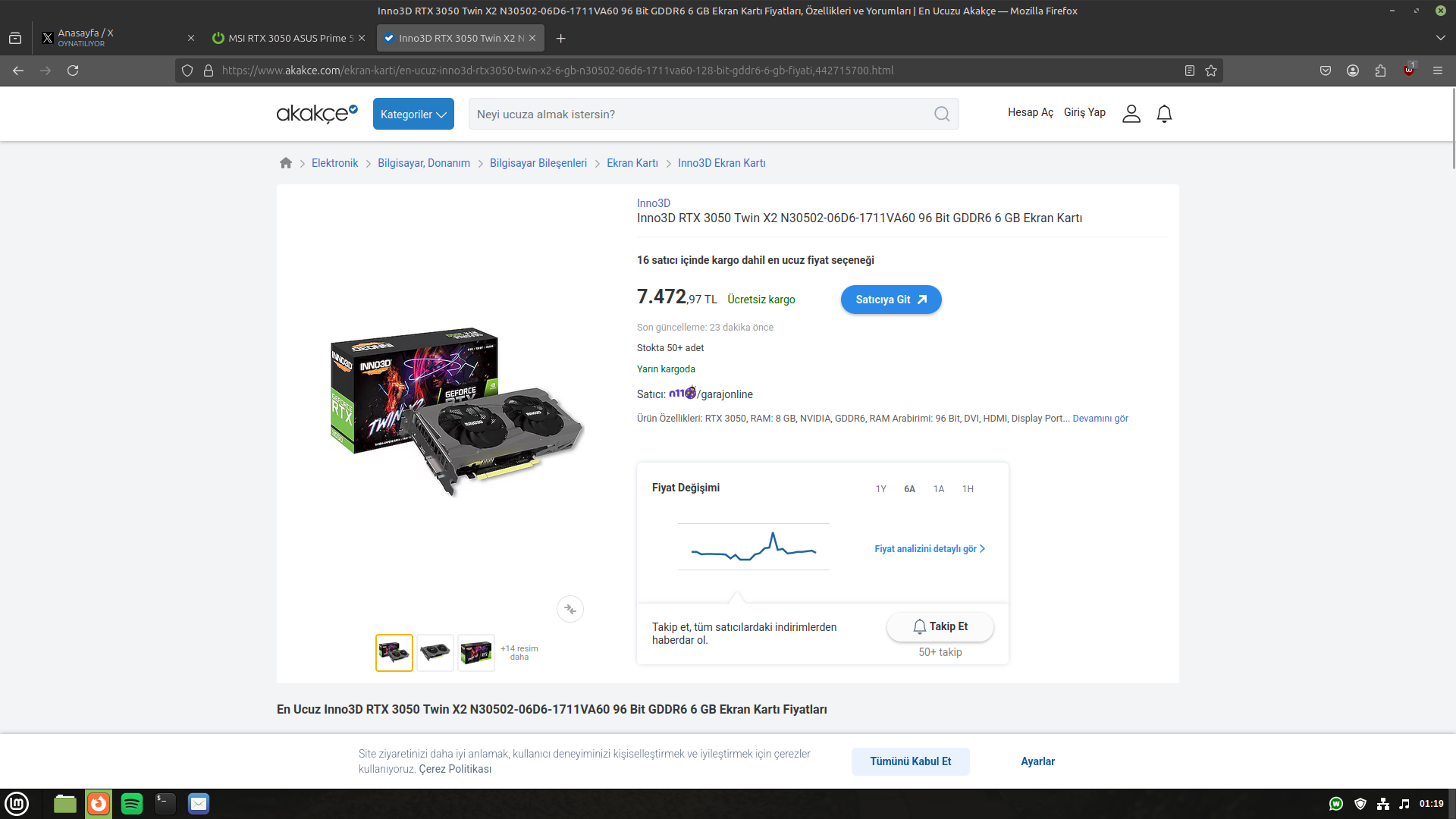This screenshot has height=819, width=1456.
Task: Switch to Anasayfa / X tab
Action: click(x=114, y=38)
